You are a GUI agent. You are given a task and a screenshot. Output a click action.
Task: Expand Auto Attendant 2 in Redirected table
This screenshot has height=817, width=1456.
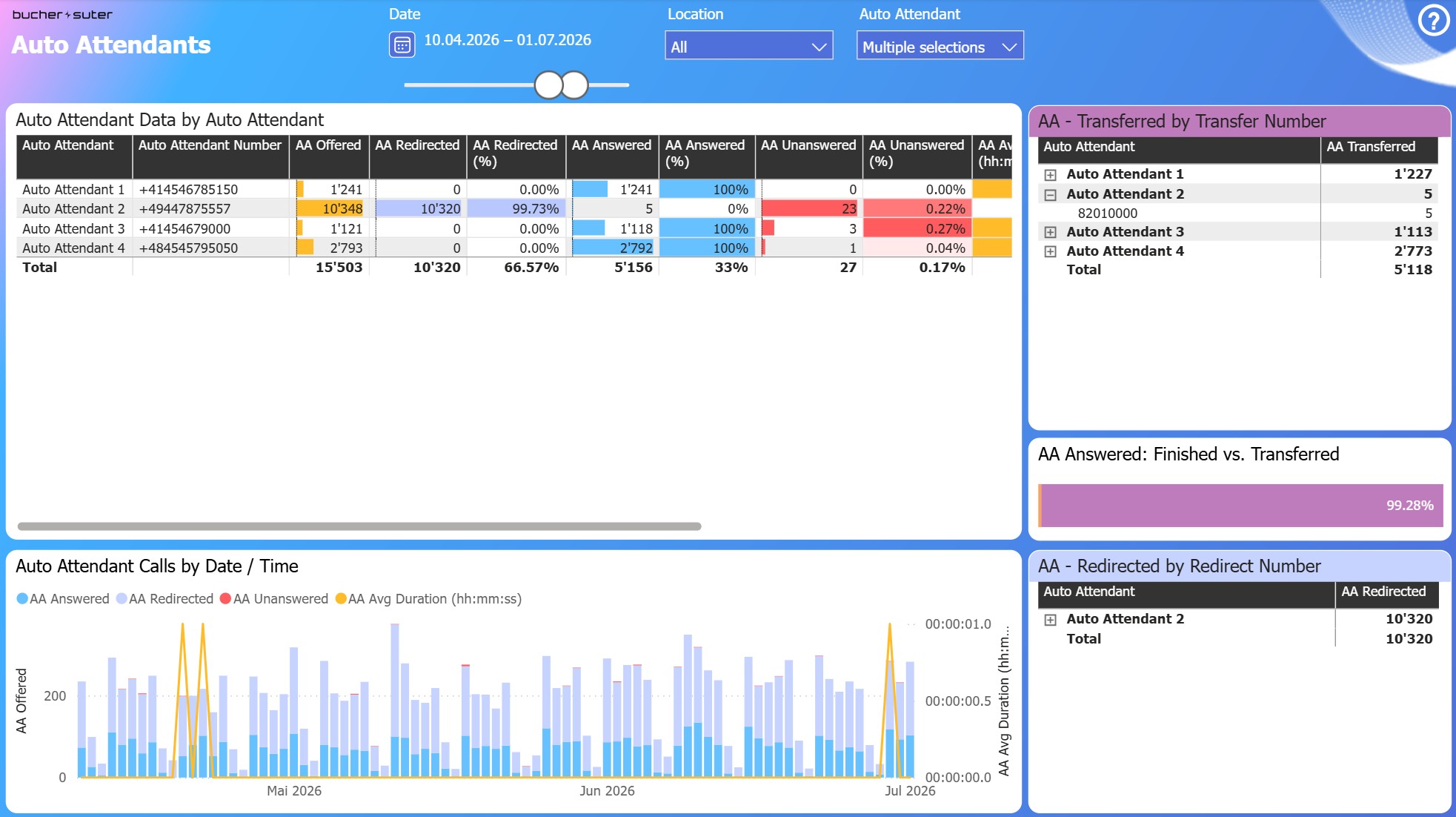[x=1050, y=620]
